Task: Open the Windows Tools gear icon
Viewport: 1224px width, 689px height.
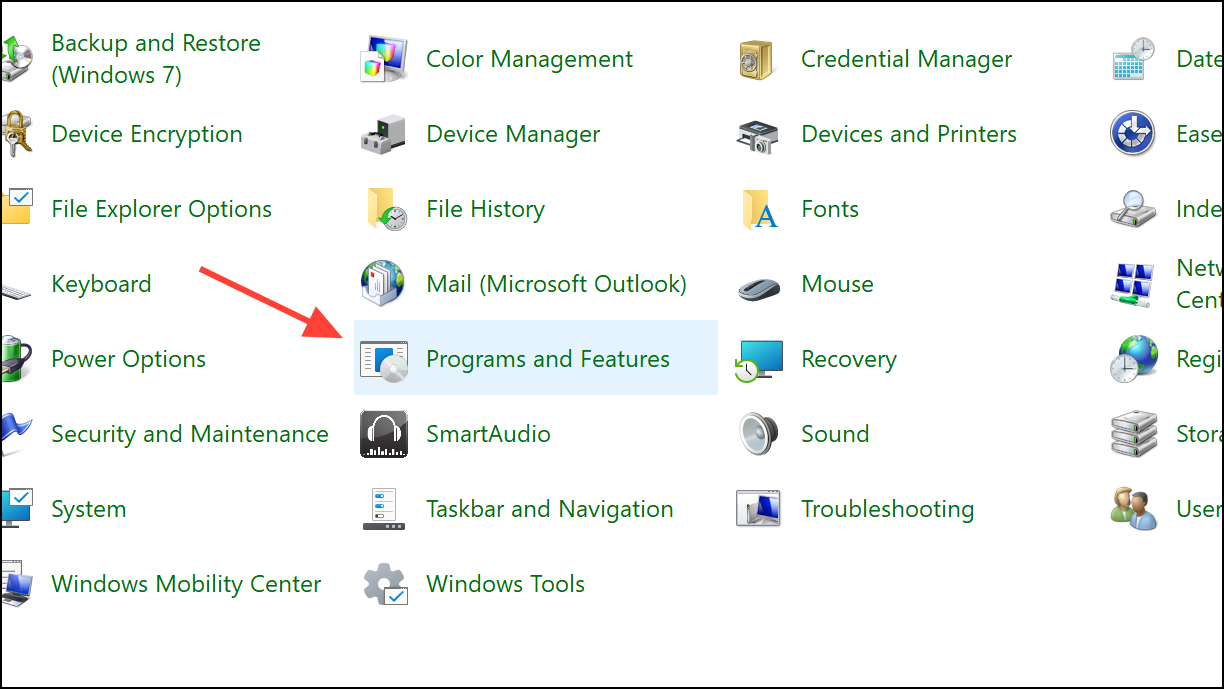Action: coord(386,584)
